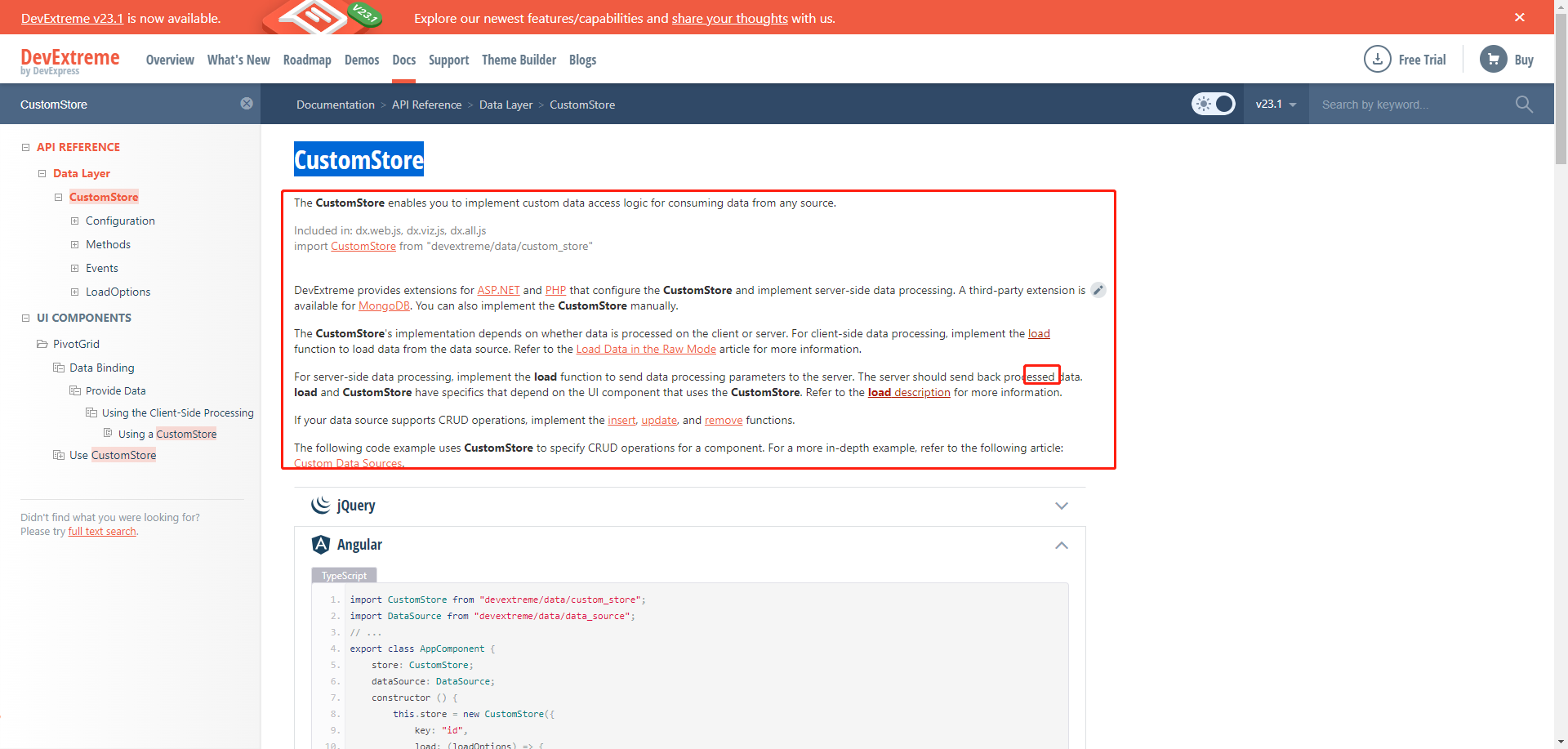Click the insert function link
1568x749 pixels.
621,420
